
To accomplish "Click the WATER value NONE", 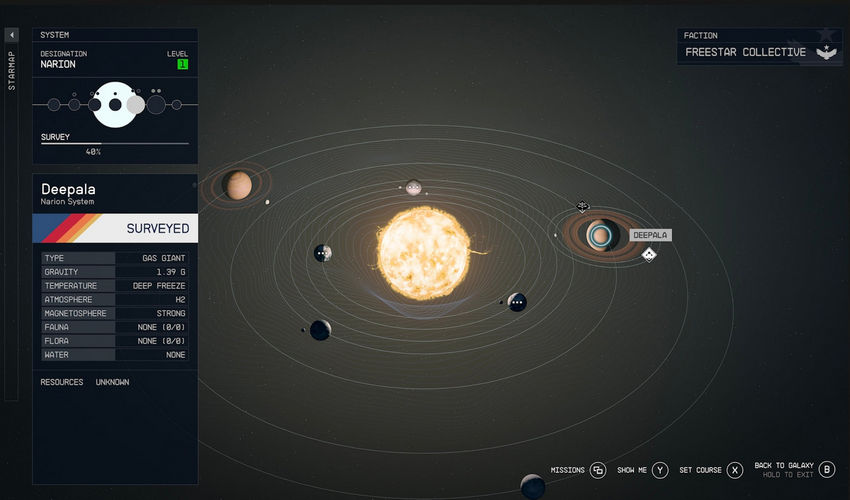I will pos(176,355).
